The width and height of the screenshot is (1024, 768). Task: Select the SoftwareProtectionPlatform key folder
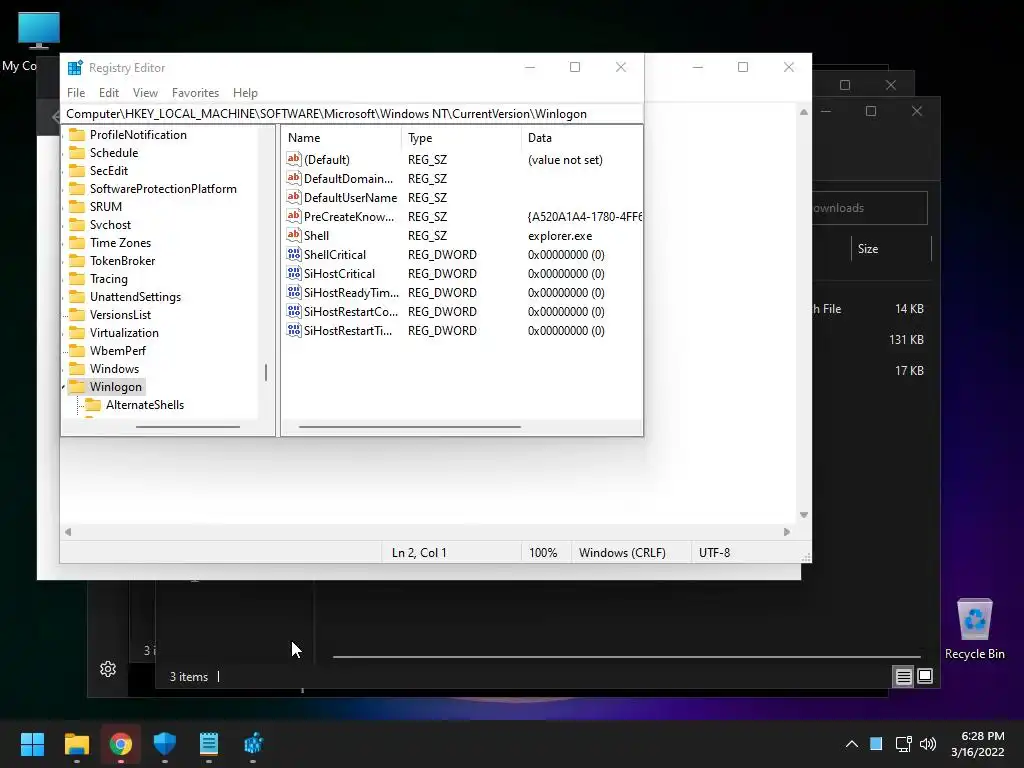[x=163, y=189]
